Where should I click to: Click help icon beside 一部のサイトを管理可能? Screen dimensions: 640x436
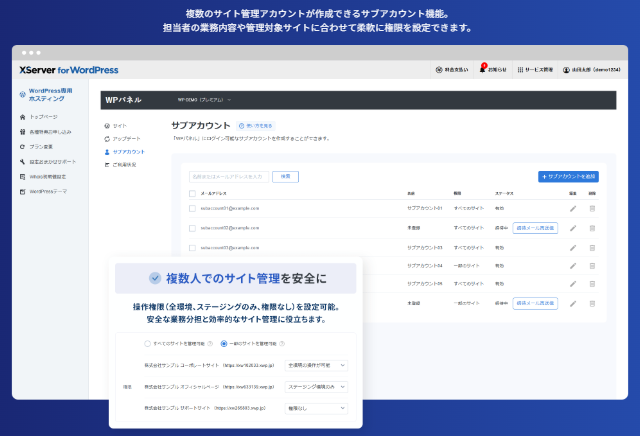click(x=282, y=344)
